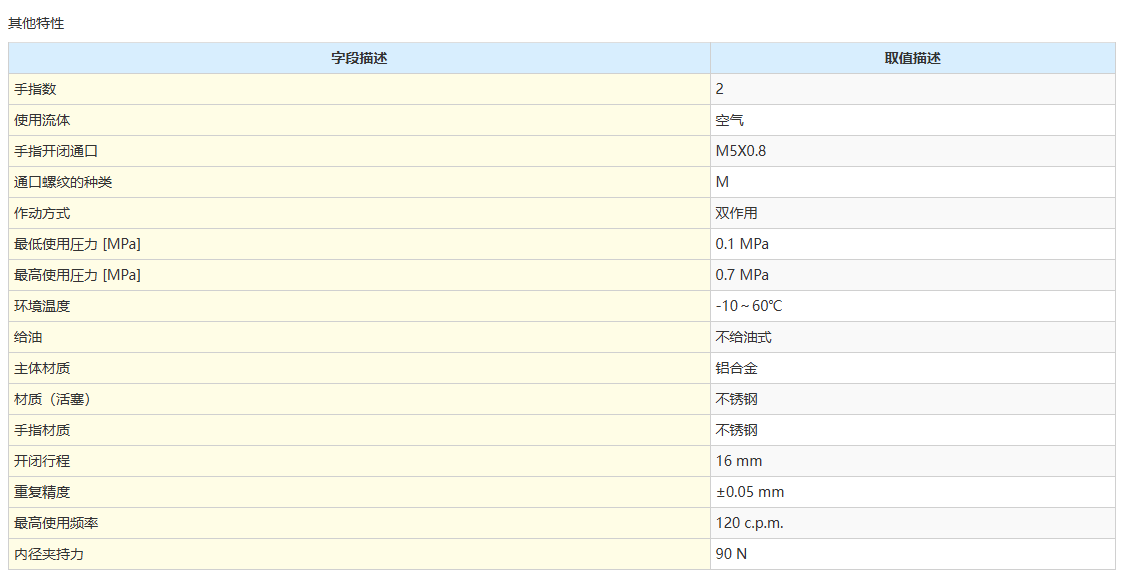
Task: Click the 取值描述 column header
Action: pos(912,58)
